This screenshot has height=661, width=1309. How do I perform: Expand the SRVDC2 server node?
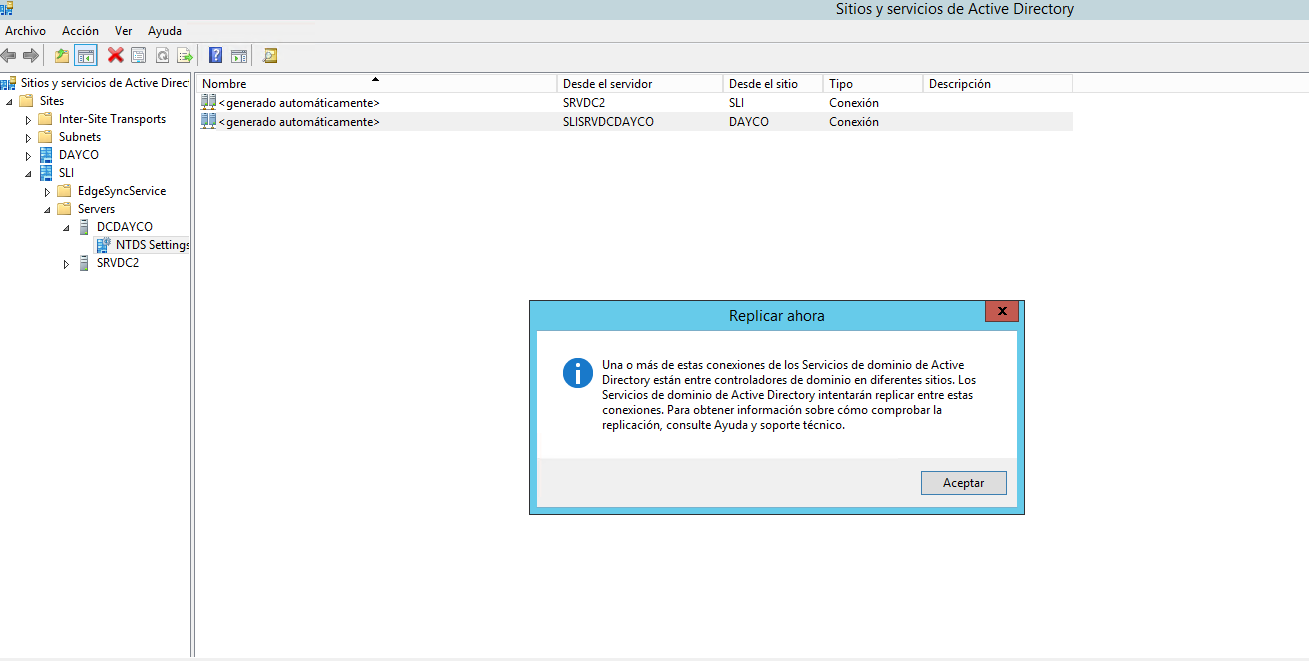pos(67,264)
